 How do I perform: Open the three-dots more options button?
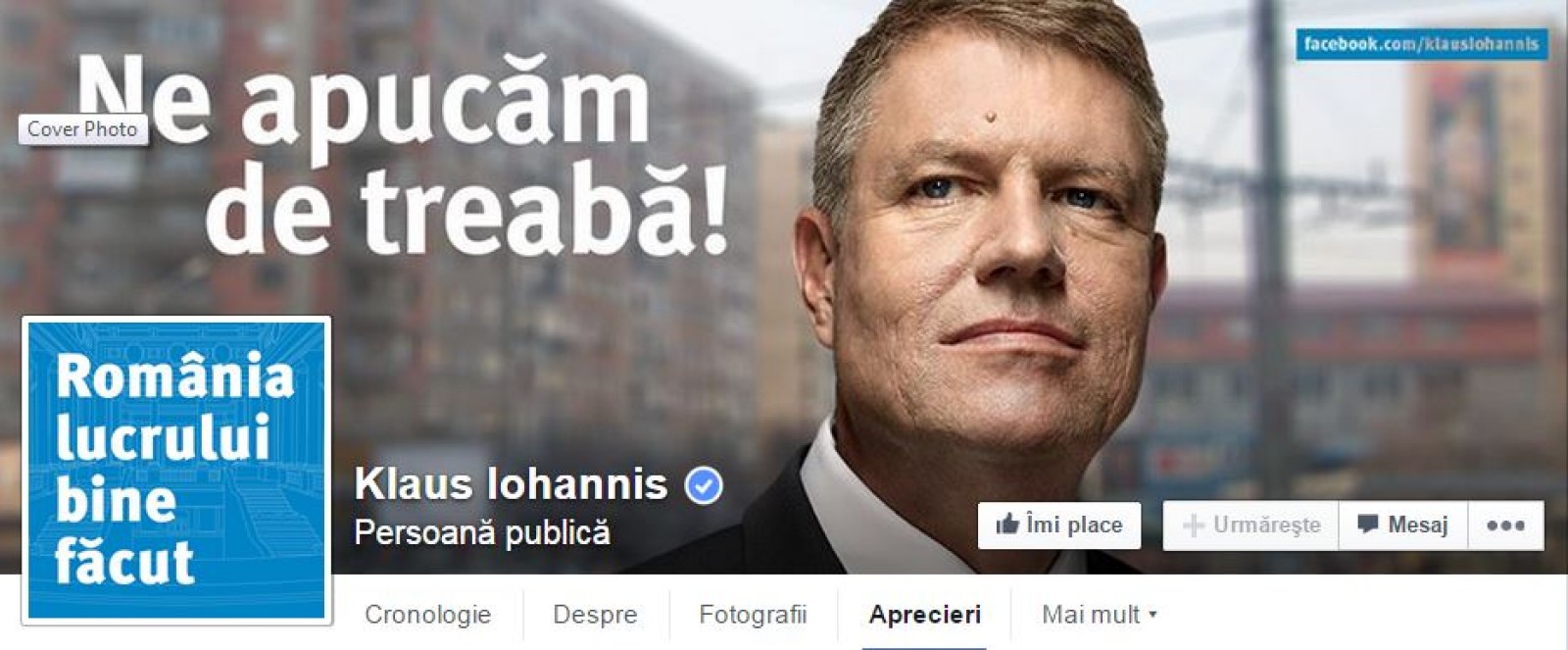(1505, 525)
